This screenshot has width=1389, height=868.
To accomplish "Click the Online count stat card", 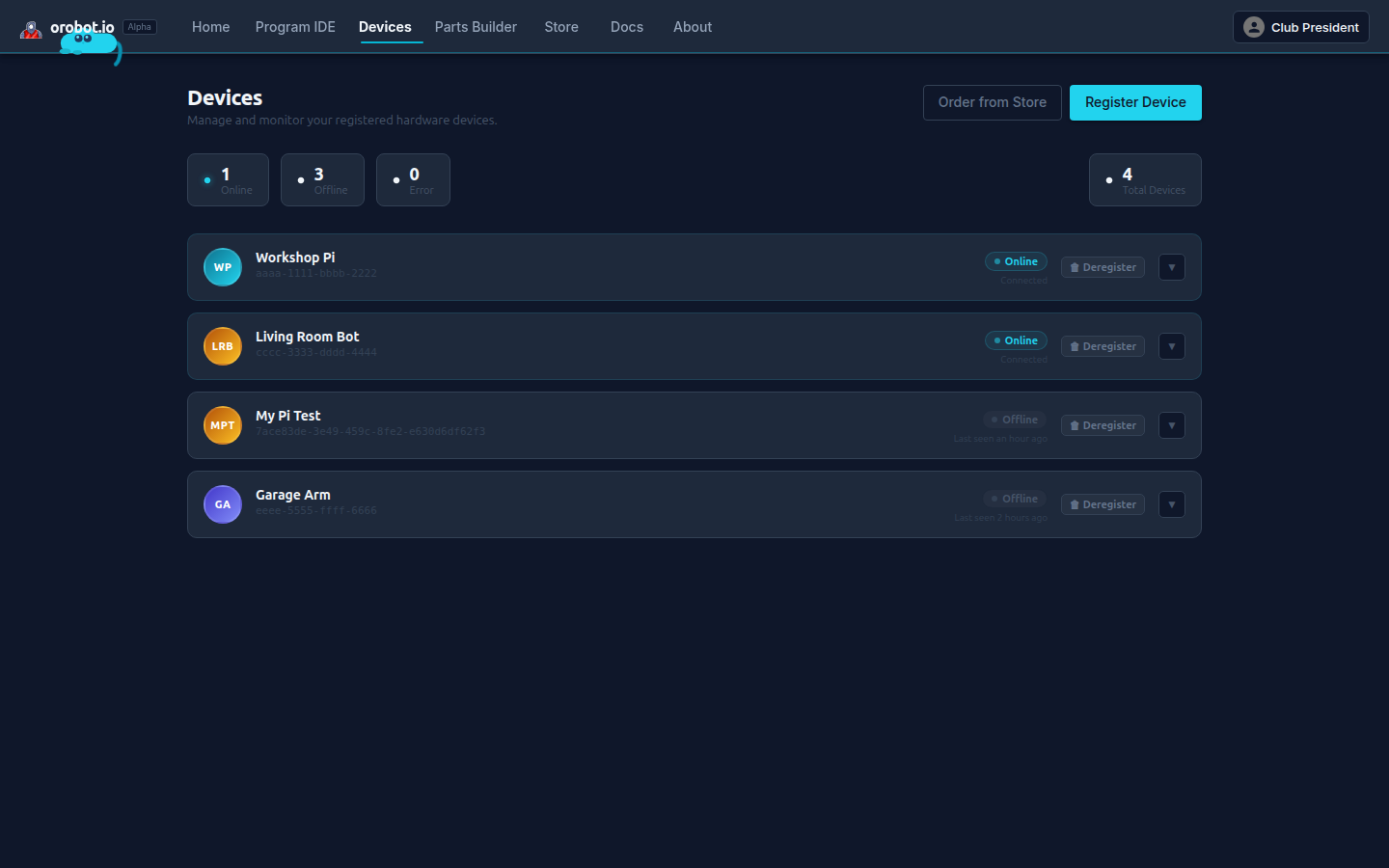I will click(228, 179).
